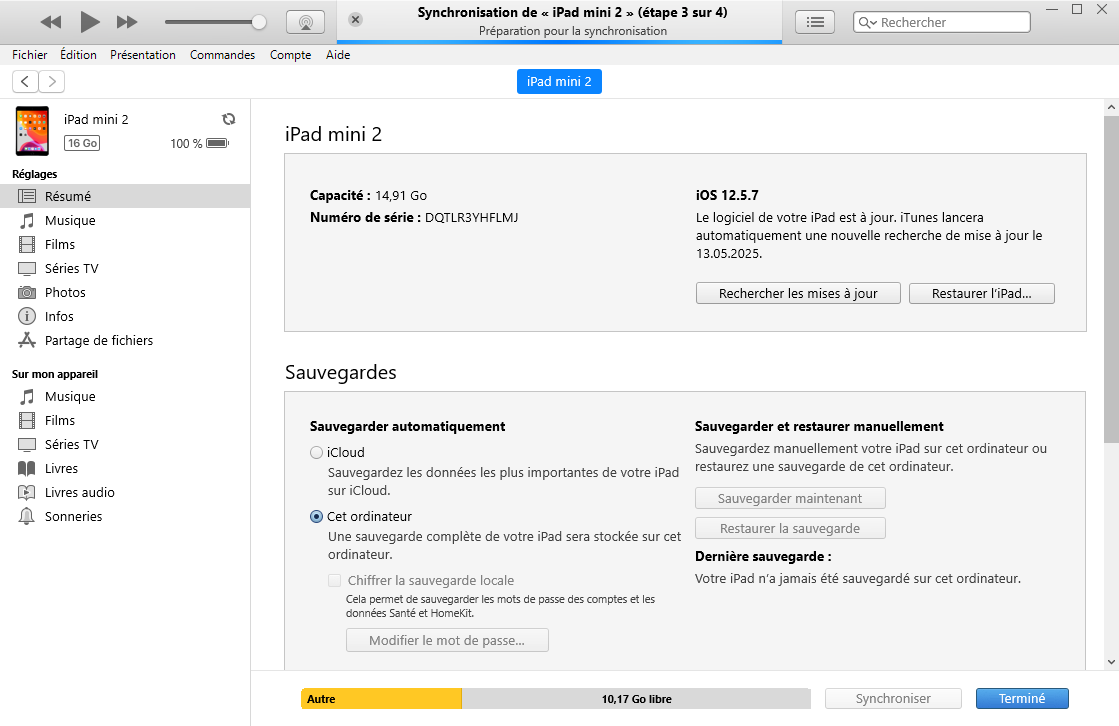
Task: Click the vertical scrollbar thumb
Action: [1111, 278]
